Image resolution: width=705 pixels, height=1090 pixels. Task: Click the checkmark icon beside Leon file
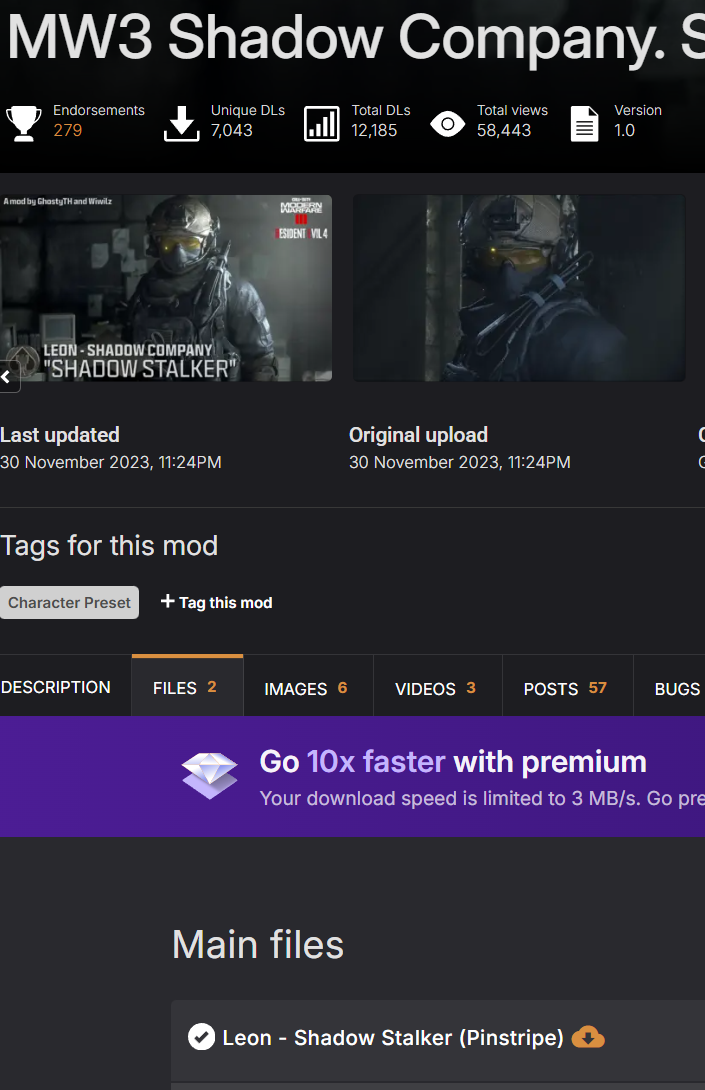click(201, 1037)
